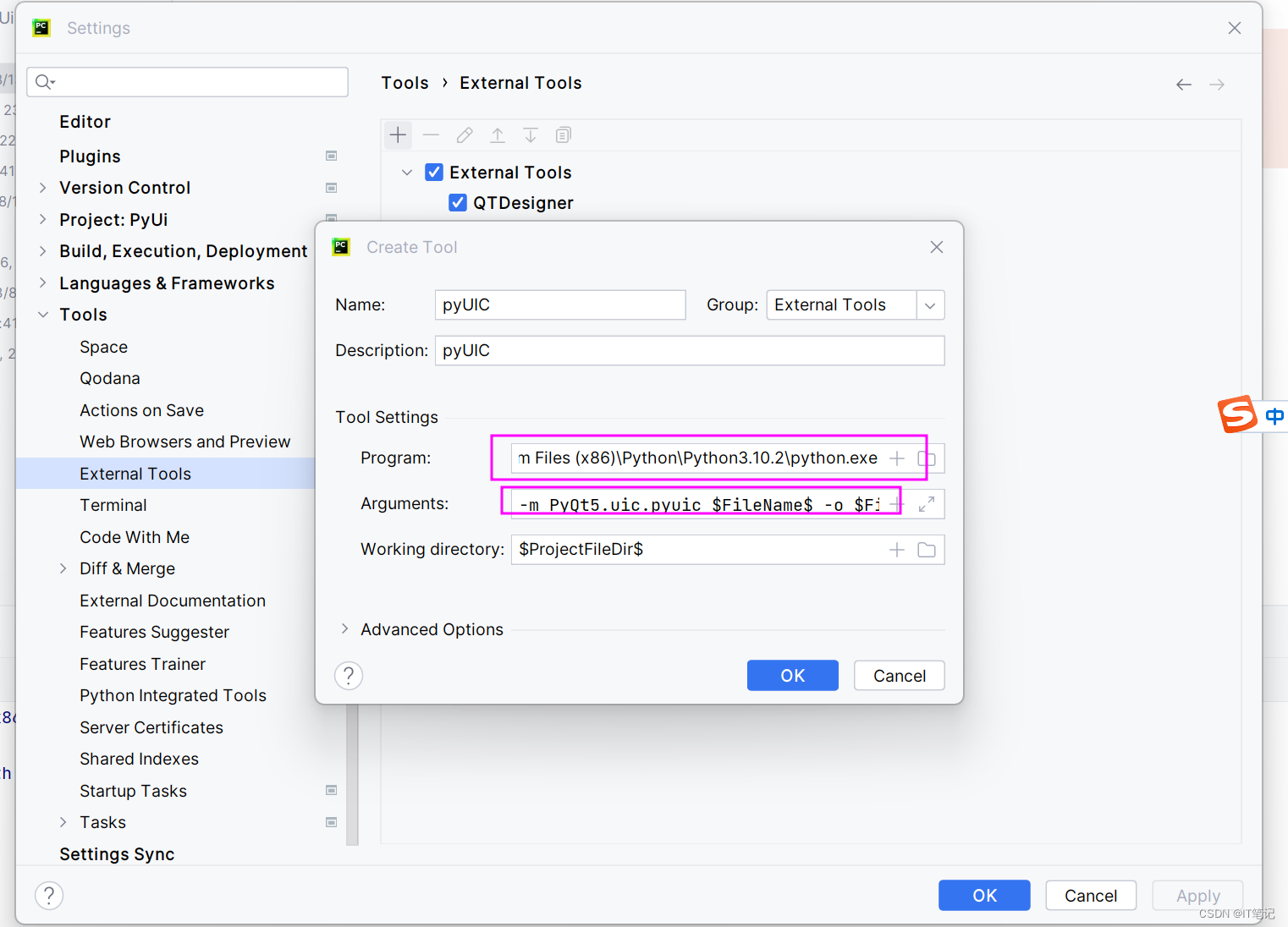Click the forward navigation arrow in Settings

(x=1217, y=85)
